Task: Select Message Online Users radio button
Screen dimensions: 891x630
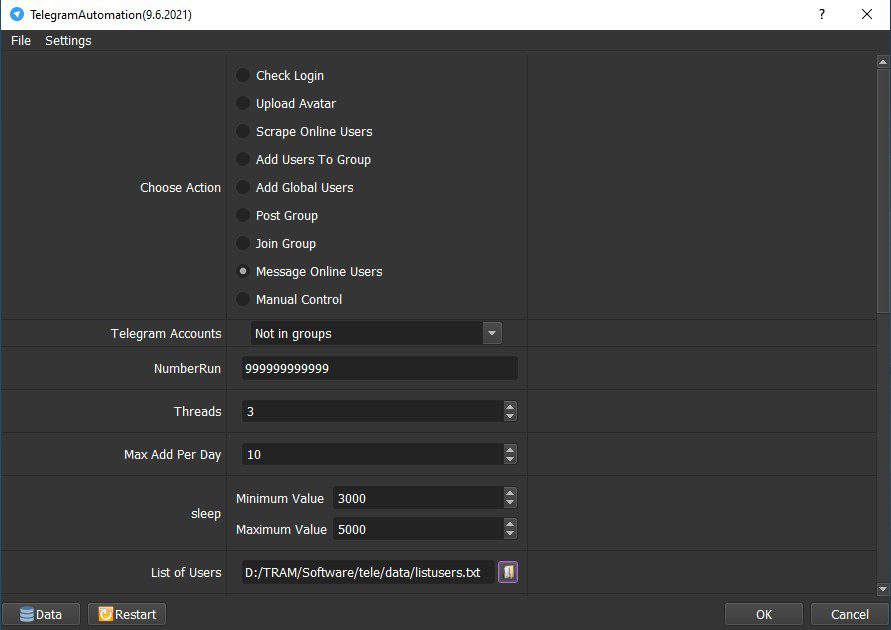Action: click(310, 271)
